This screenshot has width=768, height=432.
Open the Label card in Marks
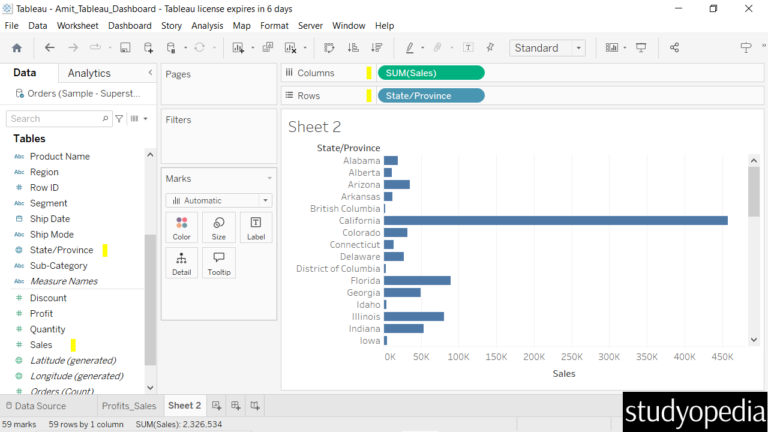pos(256,228)
